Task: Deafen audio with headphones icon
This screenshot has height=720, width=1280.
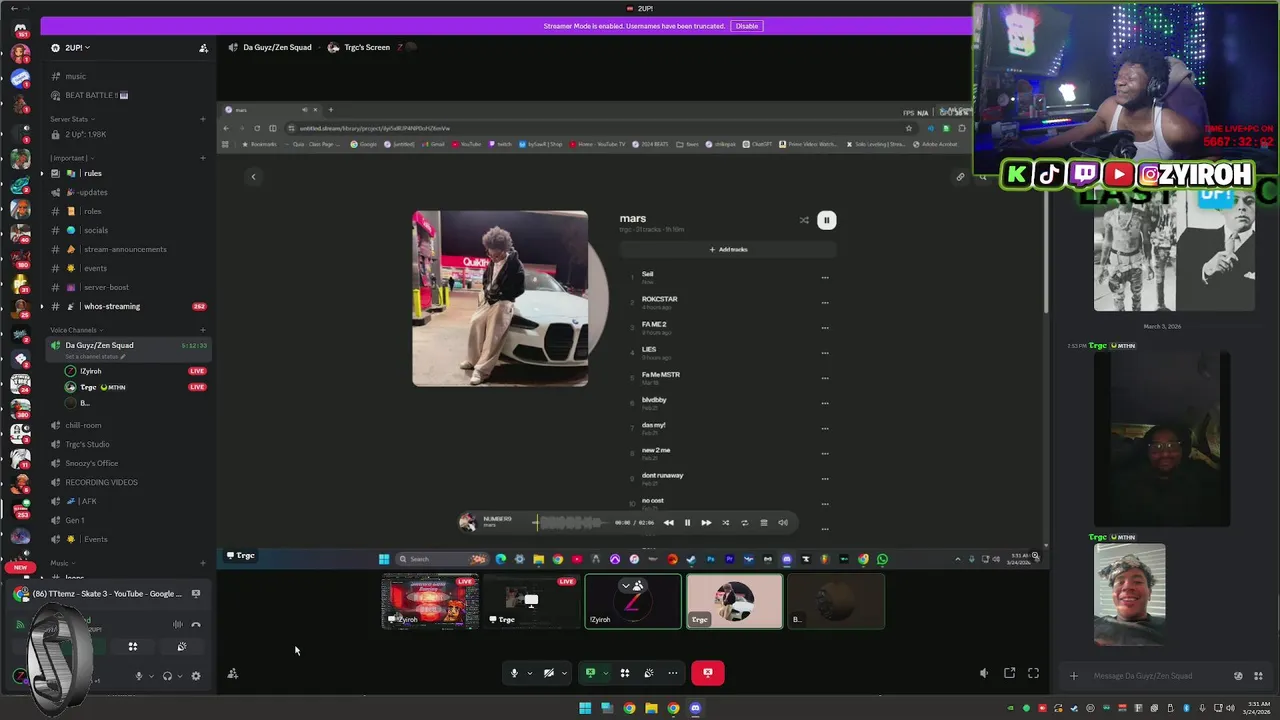Action: [x=167, y=676]
